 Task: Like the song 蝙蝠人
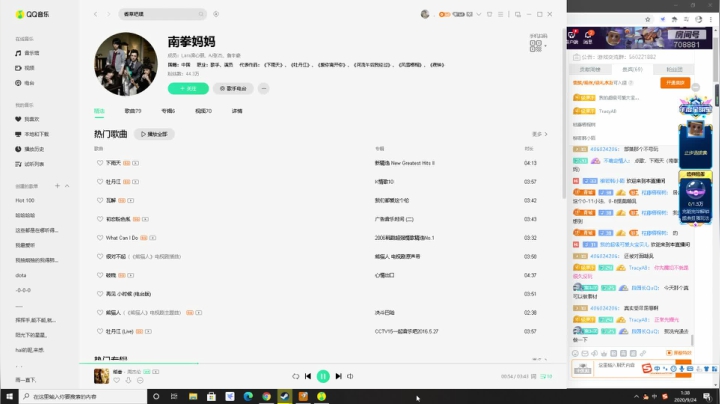[x=100, y=313]
